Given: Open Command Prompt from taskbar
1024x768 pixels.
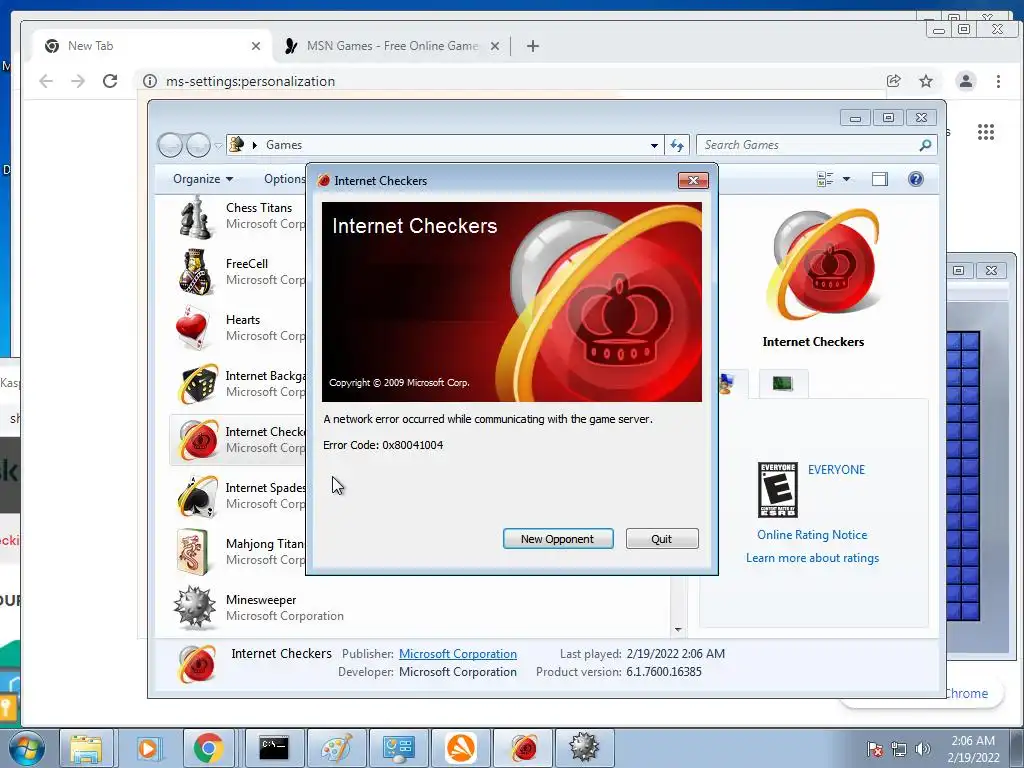Looking at the screenshot, I should coord(273,748).
